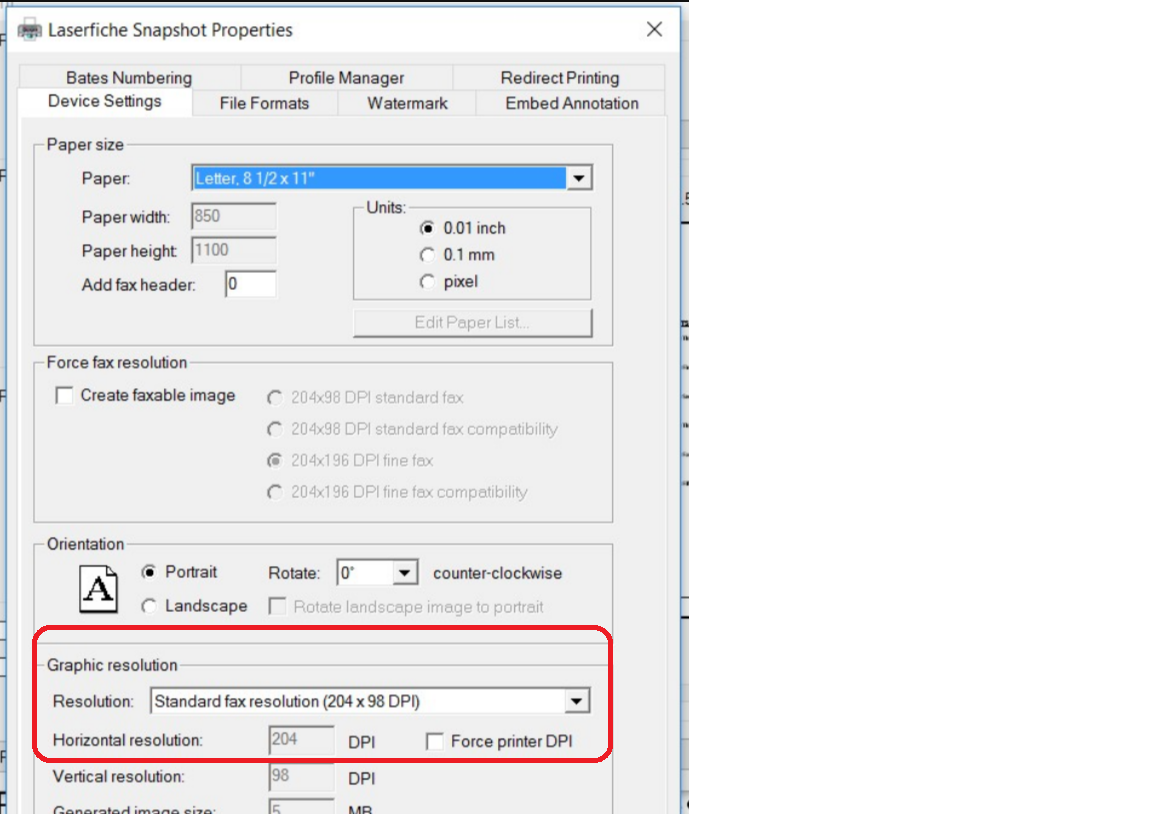1152x814 pixels.
Task: Open the Bates Numbering tab
Action: point(129,77)
